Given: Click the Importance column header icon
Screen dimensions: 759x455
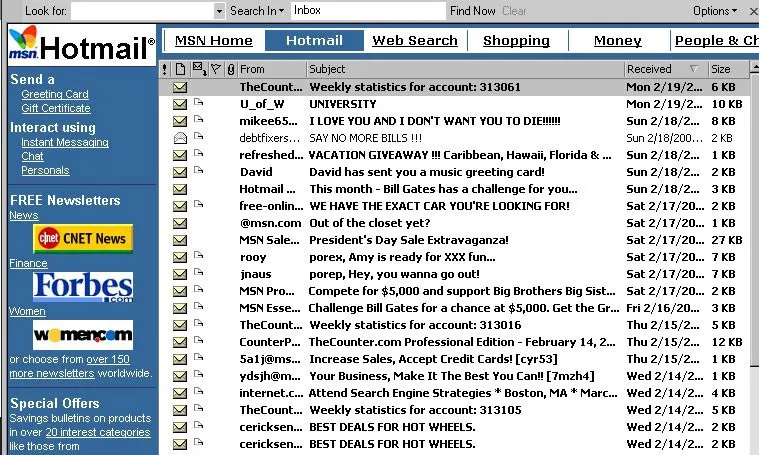Looking at the screenshot, I should [x=165, y=69].
